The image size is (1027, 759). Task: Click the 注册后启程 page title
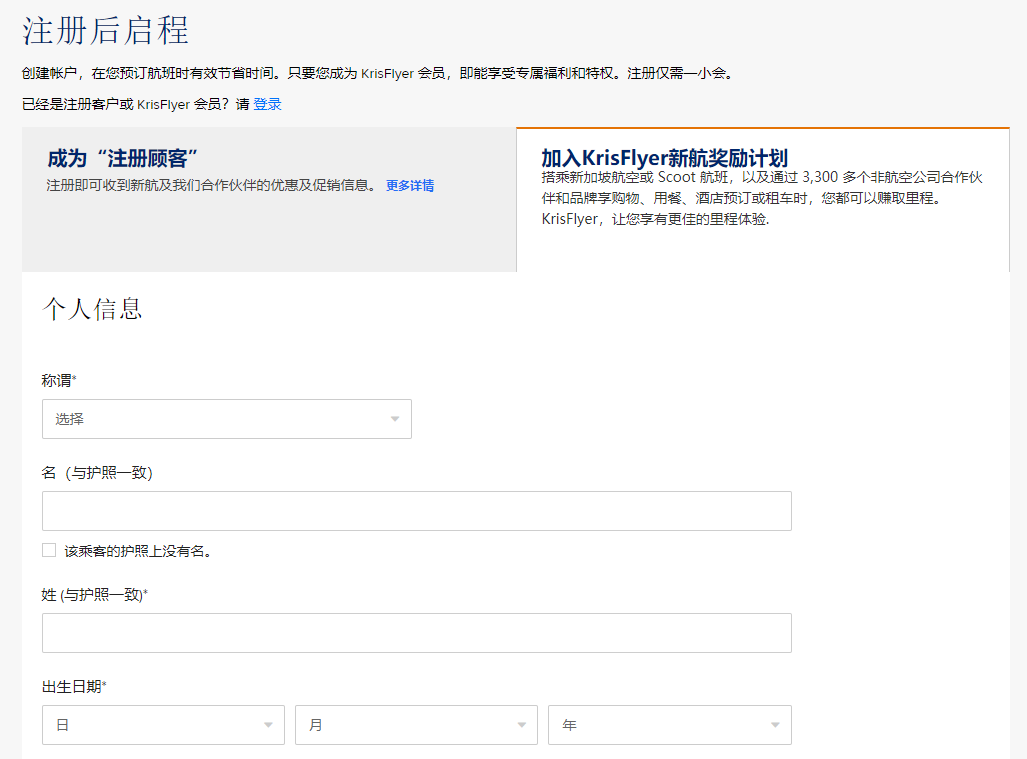105,31
